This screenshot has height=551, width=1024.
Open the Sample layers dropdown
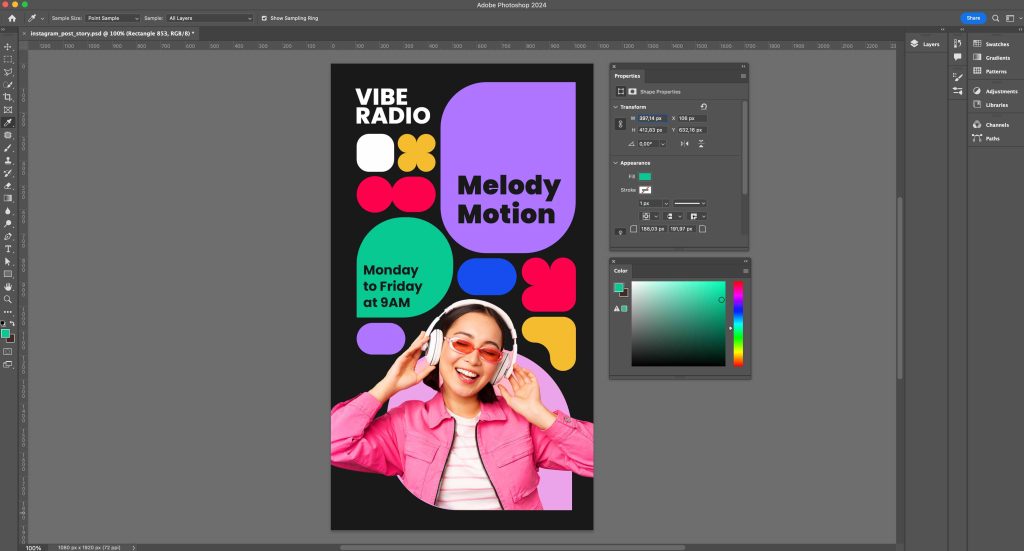click(x=210, y=18)
